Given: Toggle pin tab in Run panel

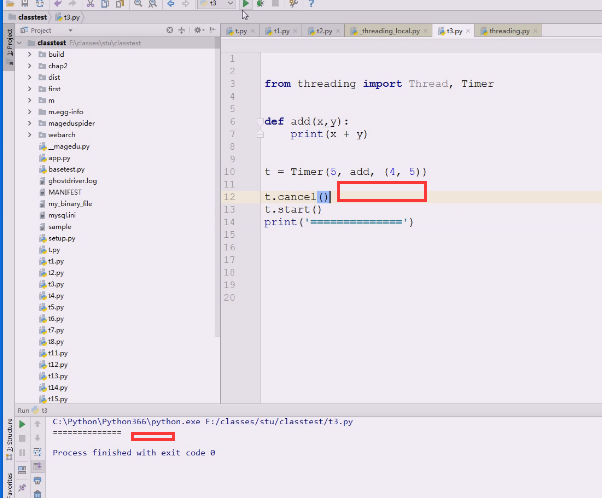Looking at the screenshot, I should tap(22, 488).
